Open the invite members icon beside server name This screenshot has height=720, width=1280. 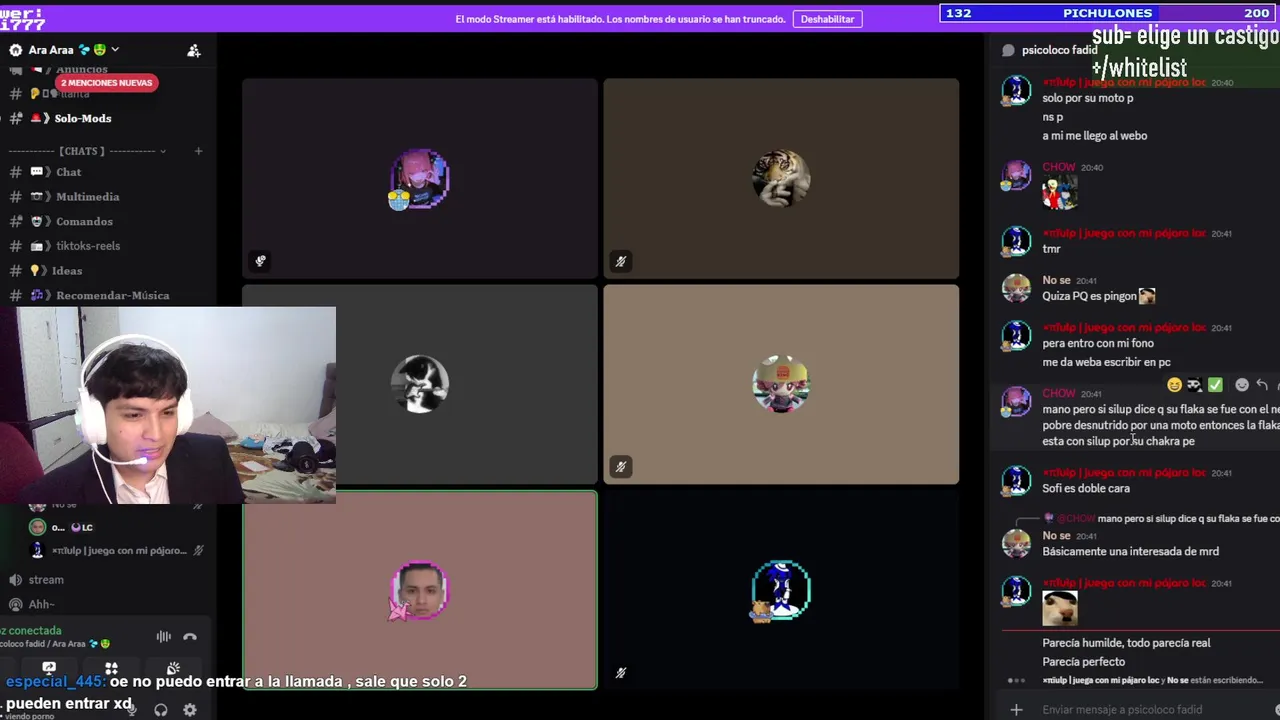194,50
